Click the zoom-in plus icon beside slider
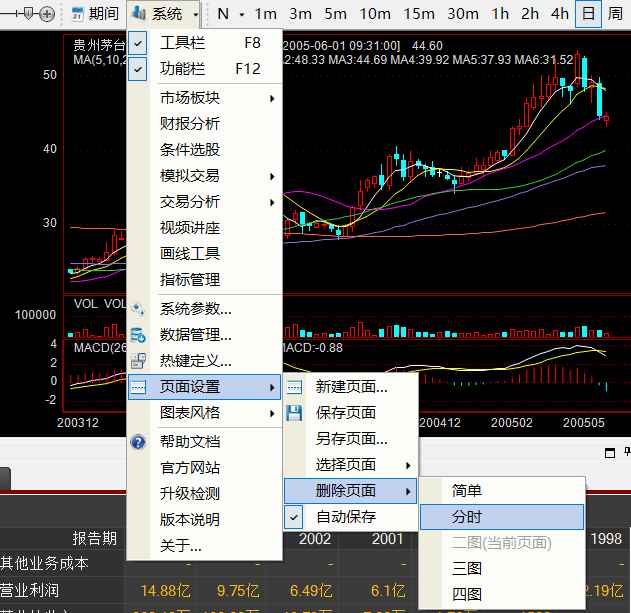Viewport: 631px width, 613px height. [x=47, y=14]
